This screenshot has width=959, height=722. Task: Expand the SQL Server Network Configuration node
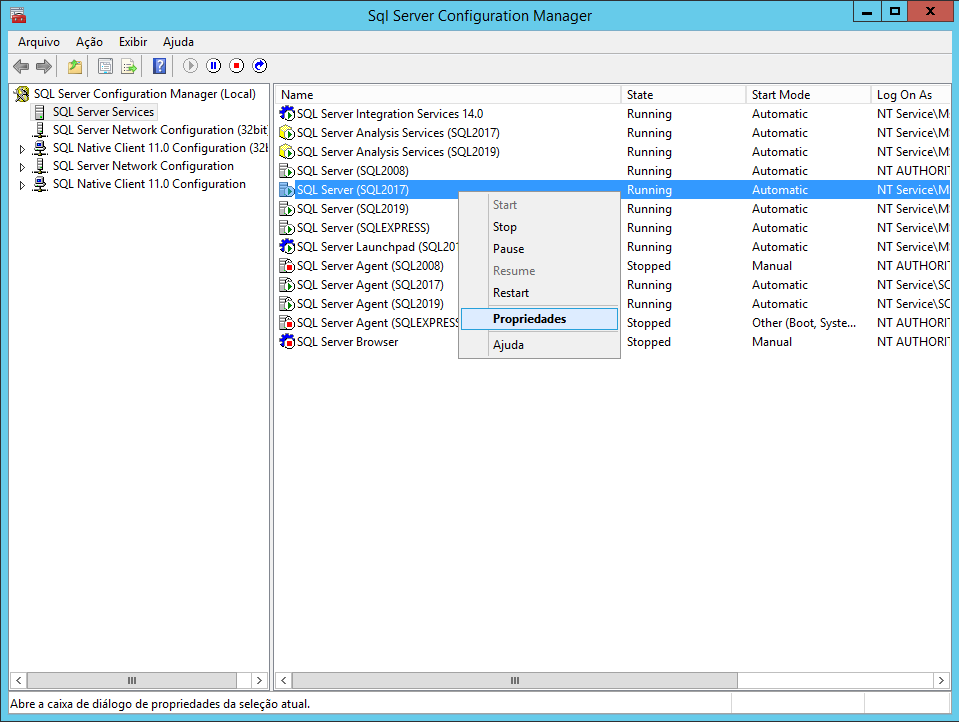click(x=22, y=166)
